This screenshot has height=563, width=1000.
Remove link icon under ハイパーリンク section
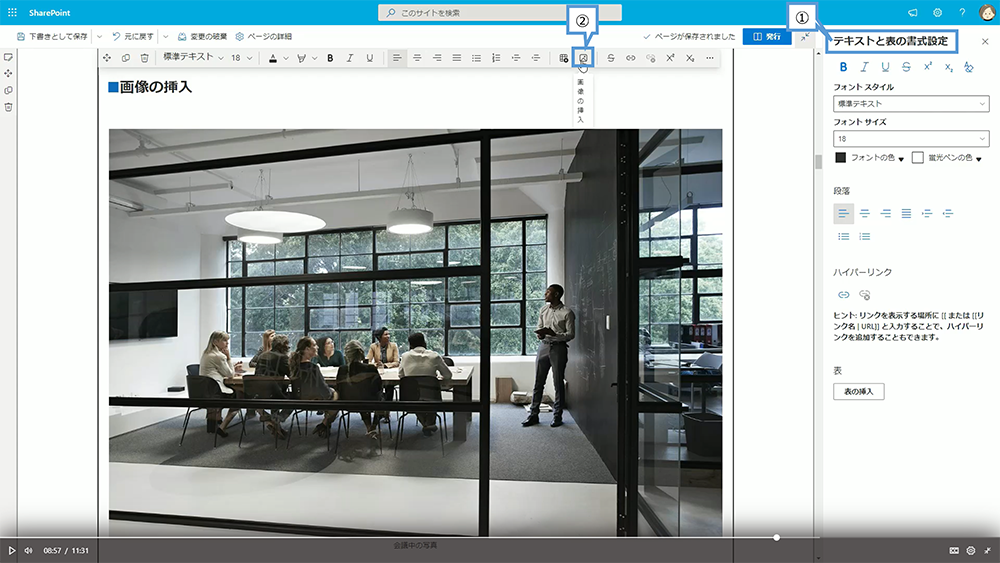tap(865, 295)
